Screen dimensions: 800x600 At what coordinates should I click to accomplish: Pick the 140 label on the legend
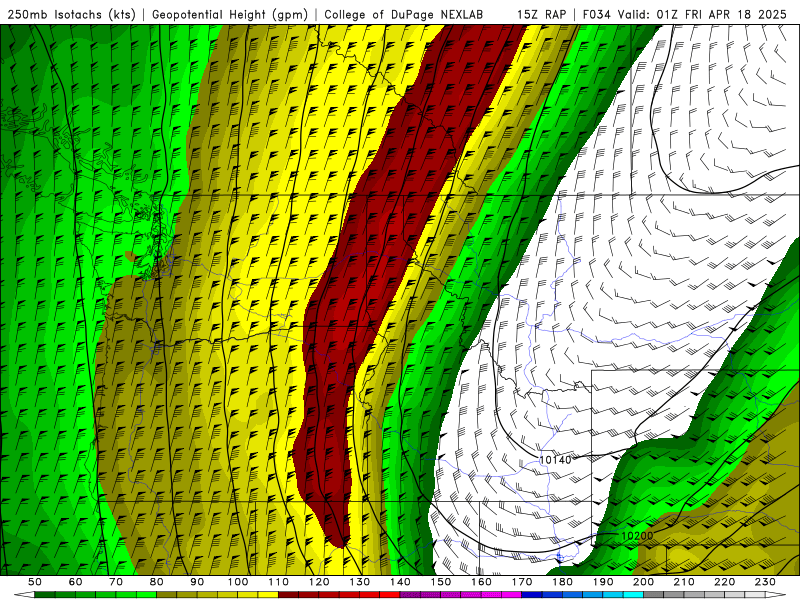coord(400,582)
